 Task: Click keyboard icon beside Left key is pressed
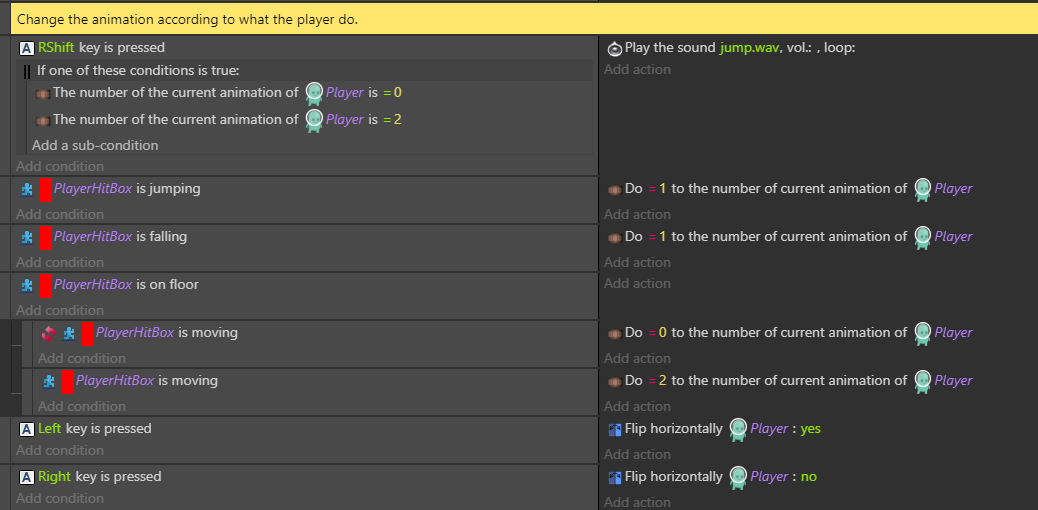[x=26, y=429]
